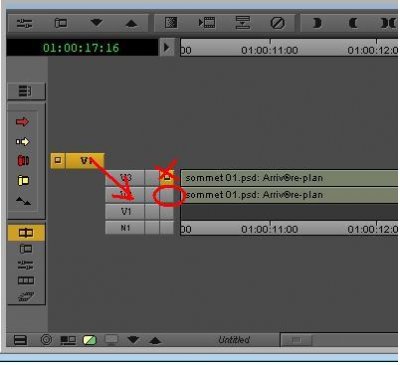
Task: Click the 01:00:11:00 mark on top timecode ruler
Action: pyautogui.click(x=270, y=50)
